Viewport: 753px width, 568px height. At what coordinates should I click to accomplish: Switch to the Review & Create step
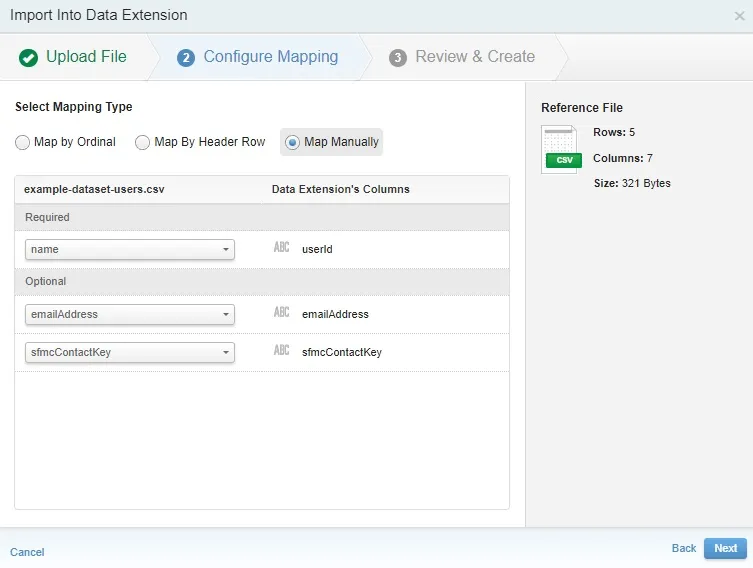[x=474, y=57]
